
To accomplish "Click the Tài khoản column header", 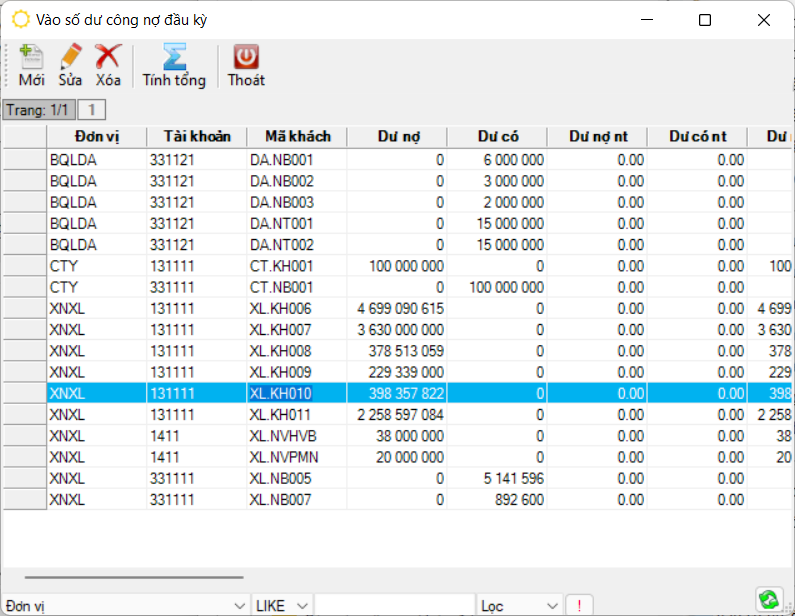I will [197, 136].
